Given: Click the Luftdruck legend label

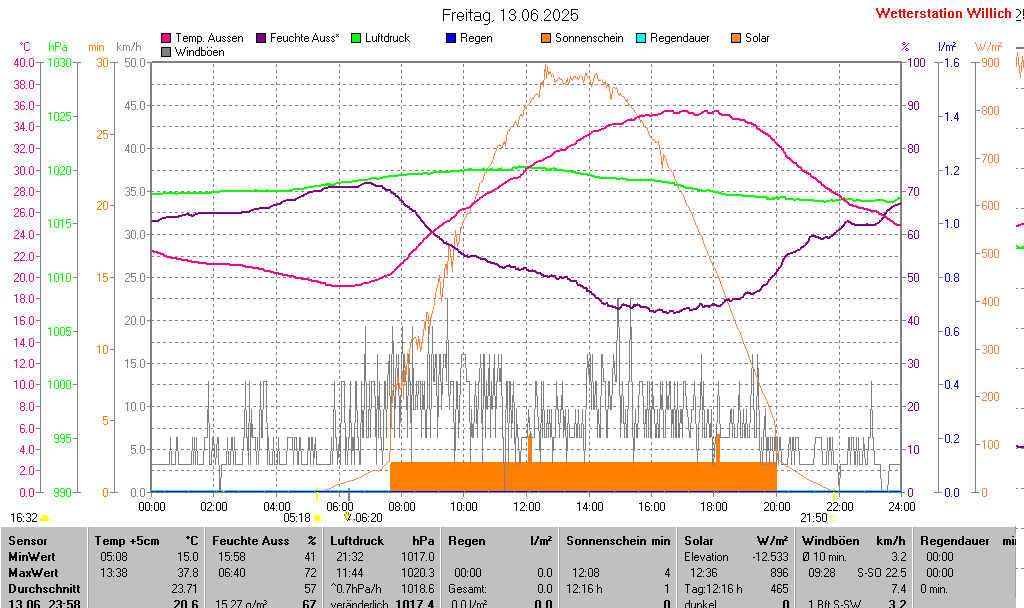Looking at the screenshot, I should pos(387,38).
